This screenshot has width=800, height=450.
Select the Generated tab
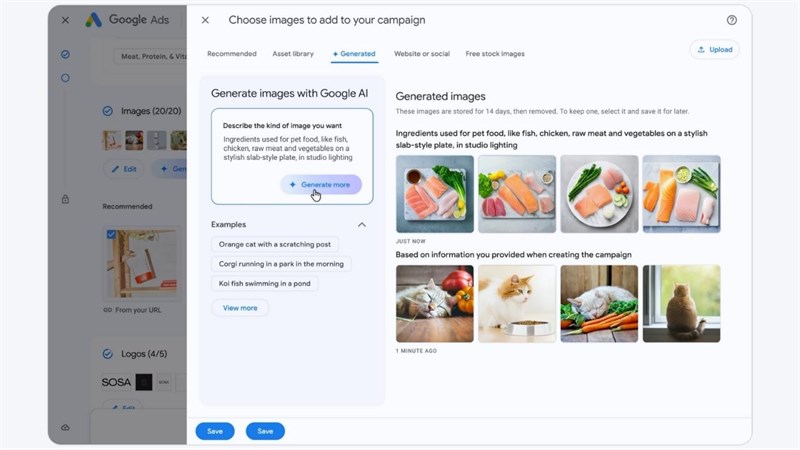tap(354, 54)
